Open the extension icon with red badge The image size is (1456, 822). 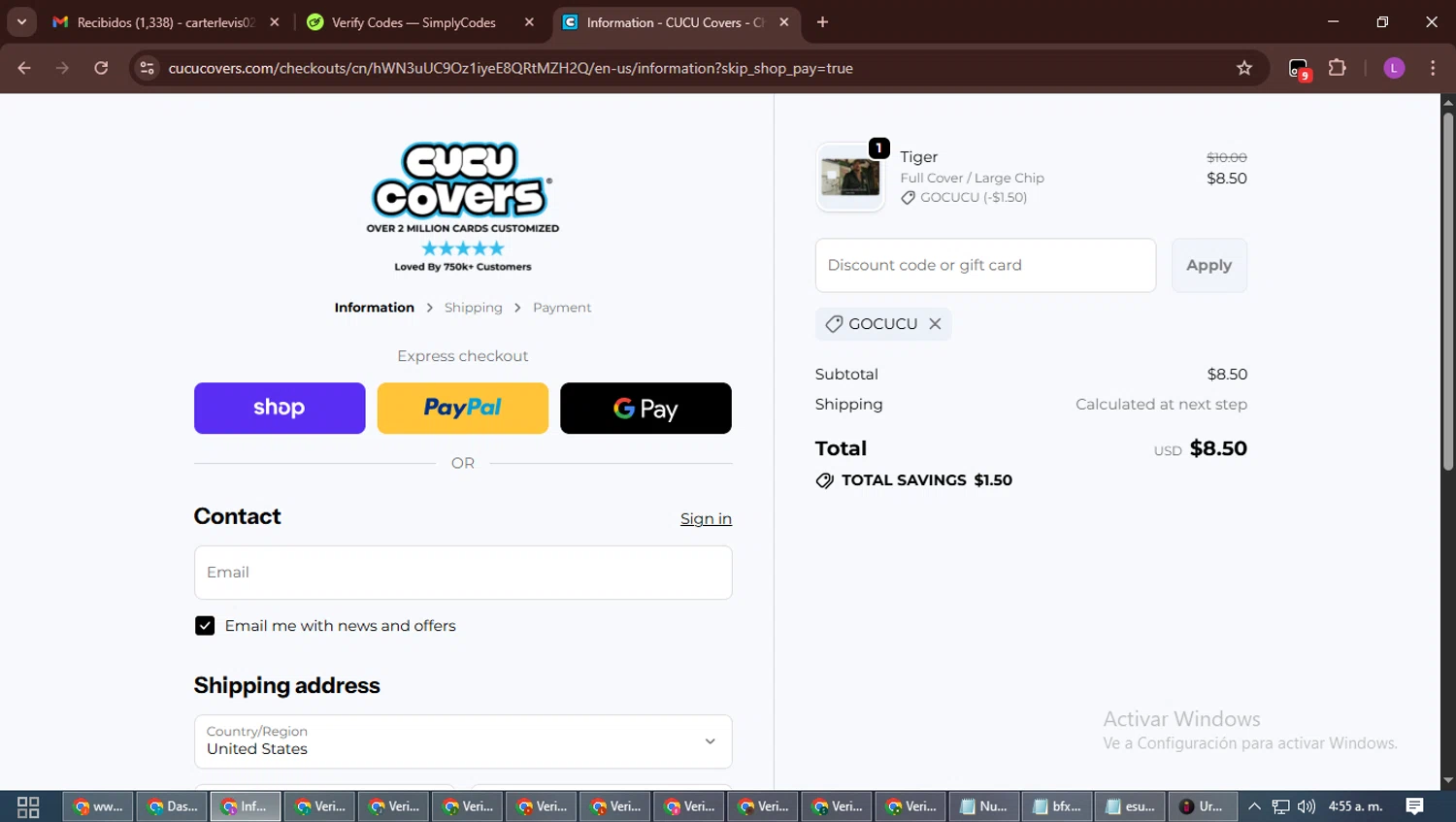[x=1299, y=69]
